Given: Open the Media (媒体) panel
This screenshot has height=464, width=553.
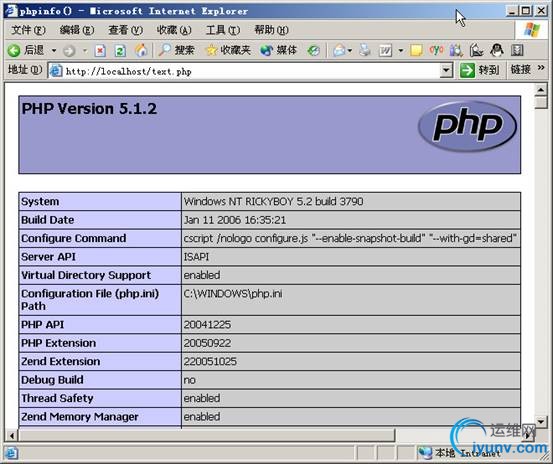Looking at the screenshot, I should coord(278,50).
